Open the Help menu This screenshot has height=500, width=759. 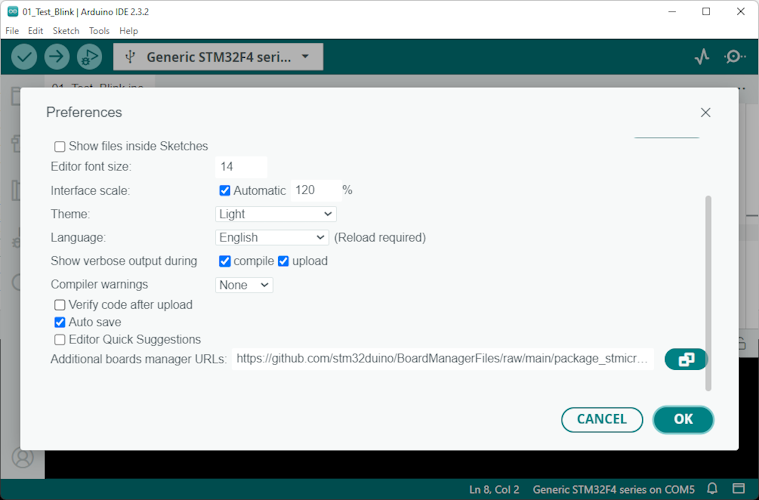tap(129, 30)
